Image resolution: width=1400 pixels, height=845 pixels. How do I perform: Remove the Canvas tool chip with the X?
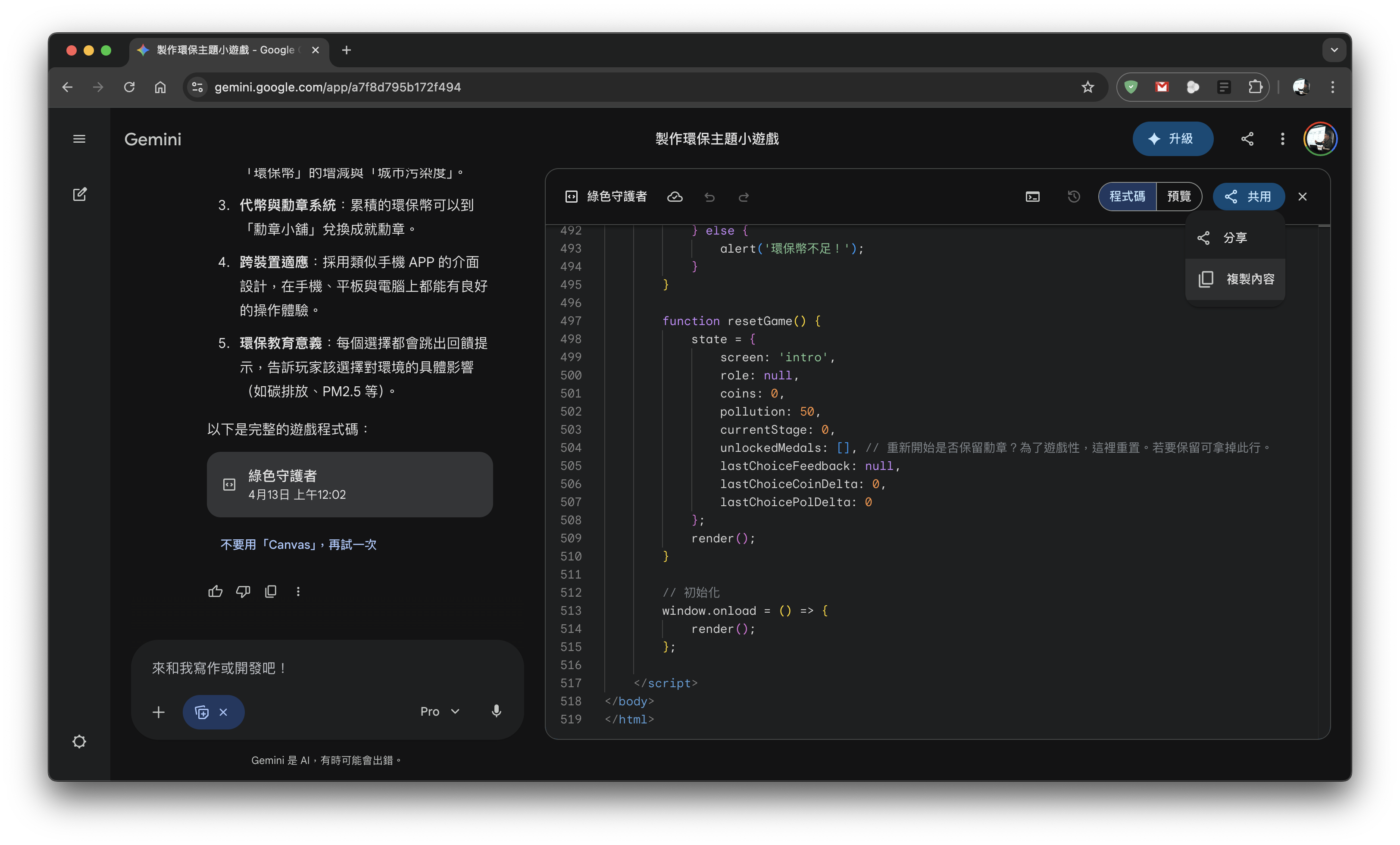coord(223,711)
